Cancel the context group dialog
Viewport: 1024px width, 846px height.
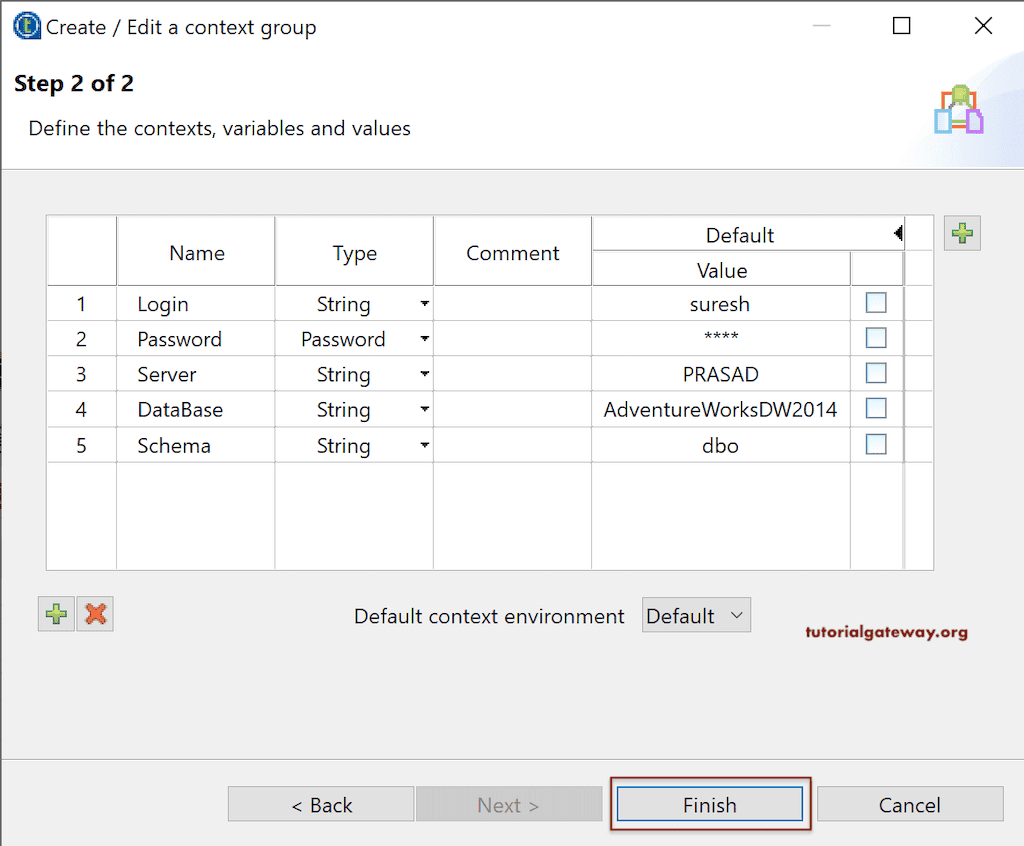[909, 805]
